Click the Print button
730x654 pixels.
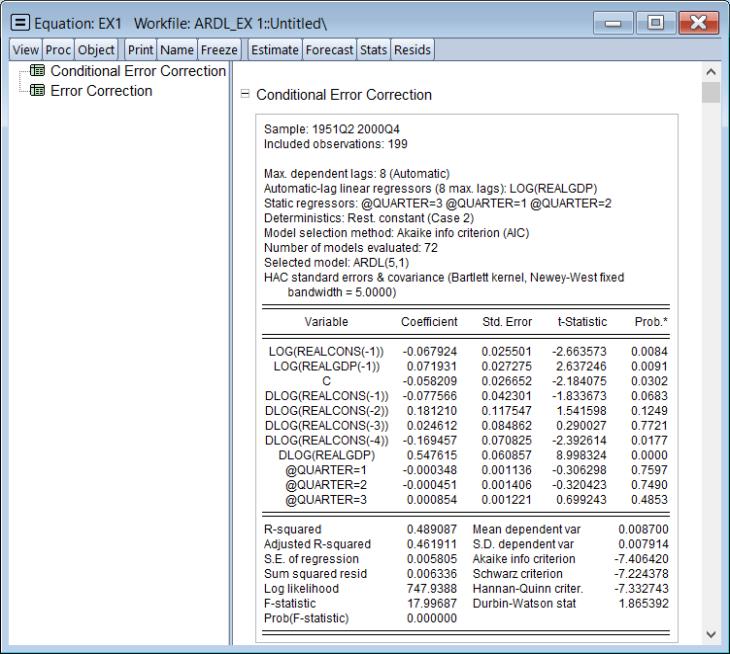(139, 49)
